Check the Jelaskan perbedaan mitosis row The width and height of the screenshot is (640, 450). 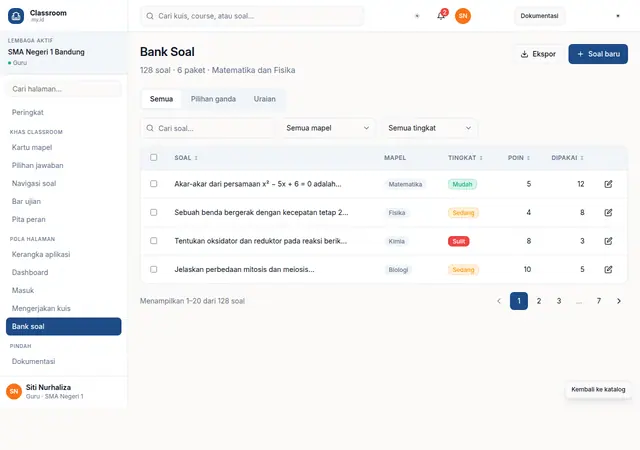tap(153, 270)
